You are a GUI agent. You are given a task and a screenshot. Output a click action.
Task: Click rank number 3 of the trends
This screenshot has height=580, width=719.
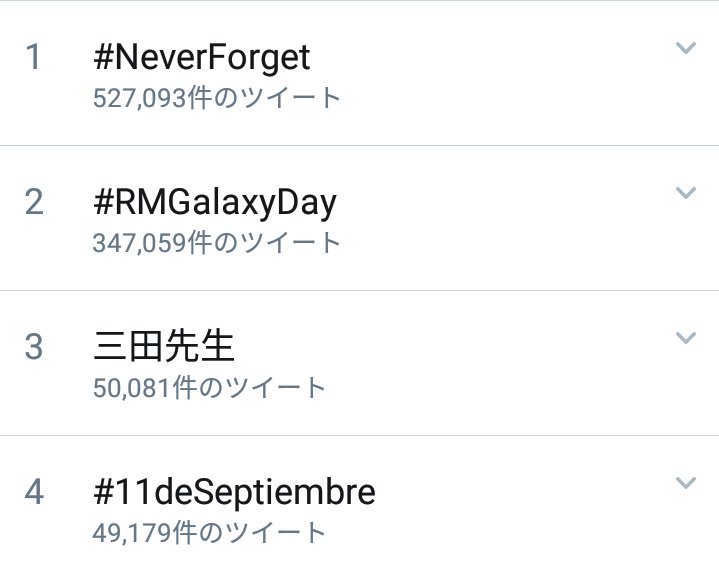(34, 347)
